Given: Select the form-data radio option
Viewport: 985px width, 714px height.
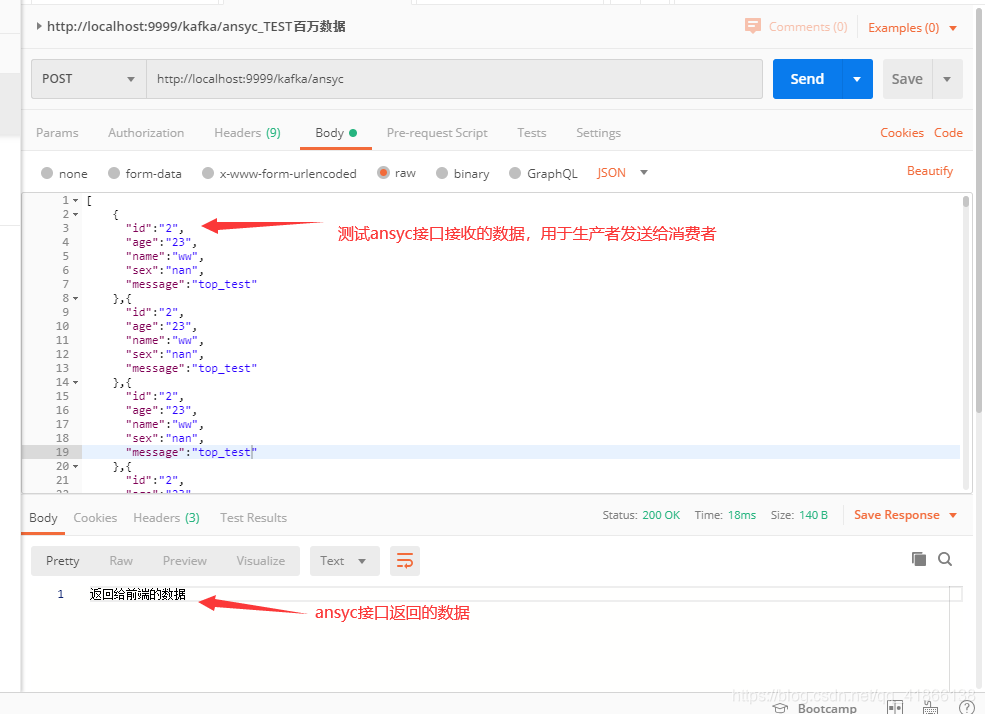Looking at the screenshot, I should click(114, 173).
